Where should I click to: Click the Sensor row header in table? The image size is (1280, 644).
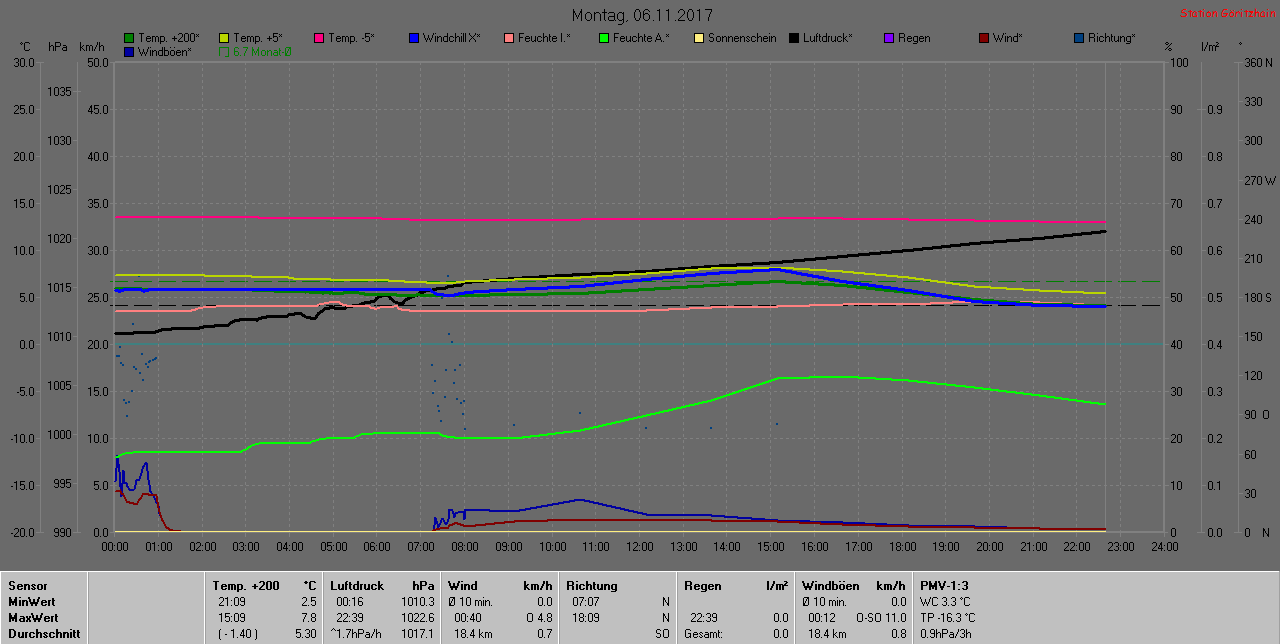point(27,586)
